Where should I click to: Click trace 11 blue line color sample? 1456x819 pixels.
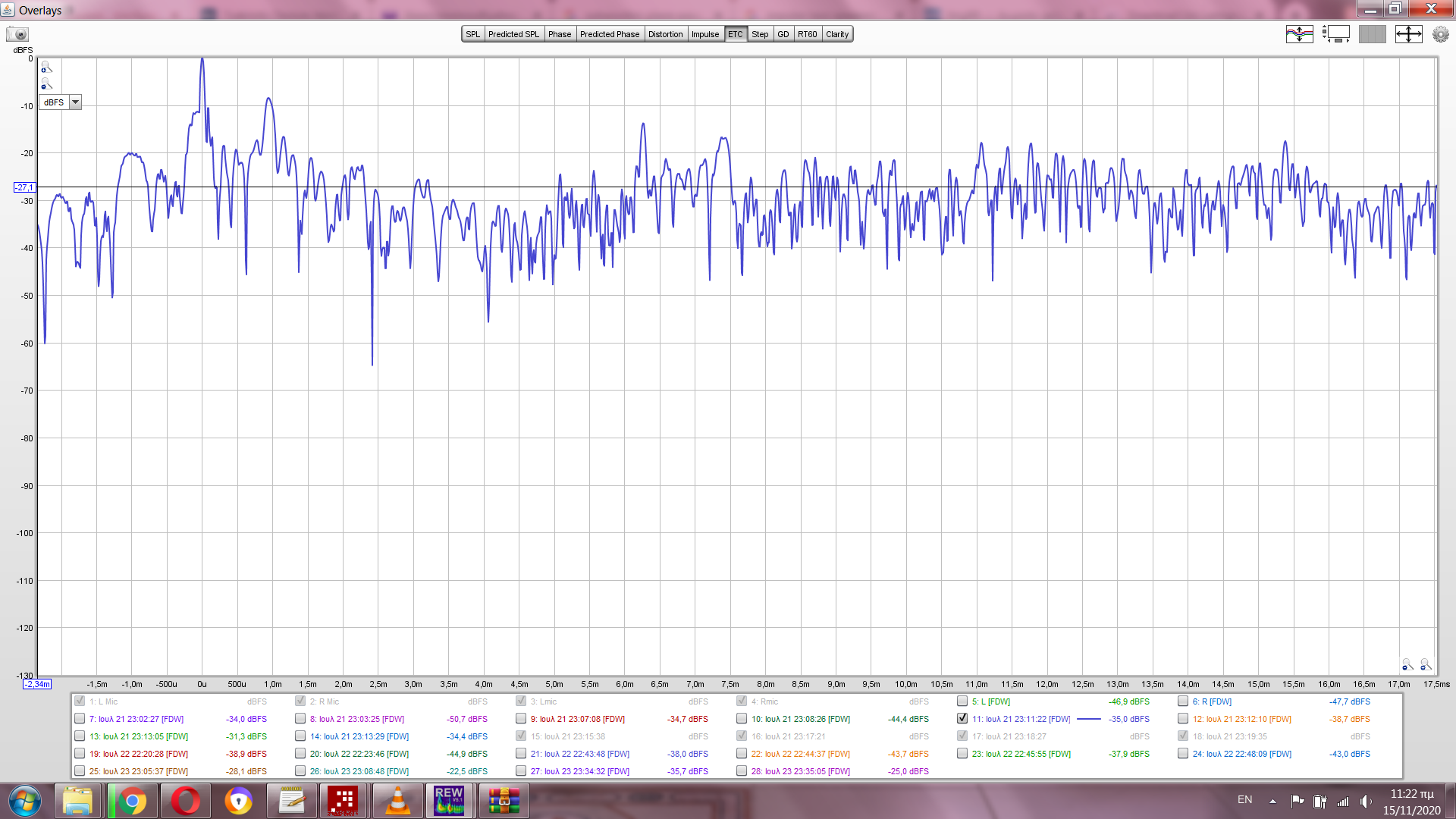coord(1088,719)
